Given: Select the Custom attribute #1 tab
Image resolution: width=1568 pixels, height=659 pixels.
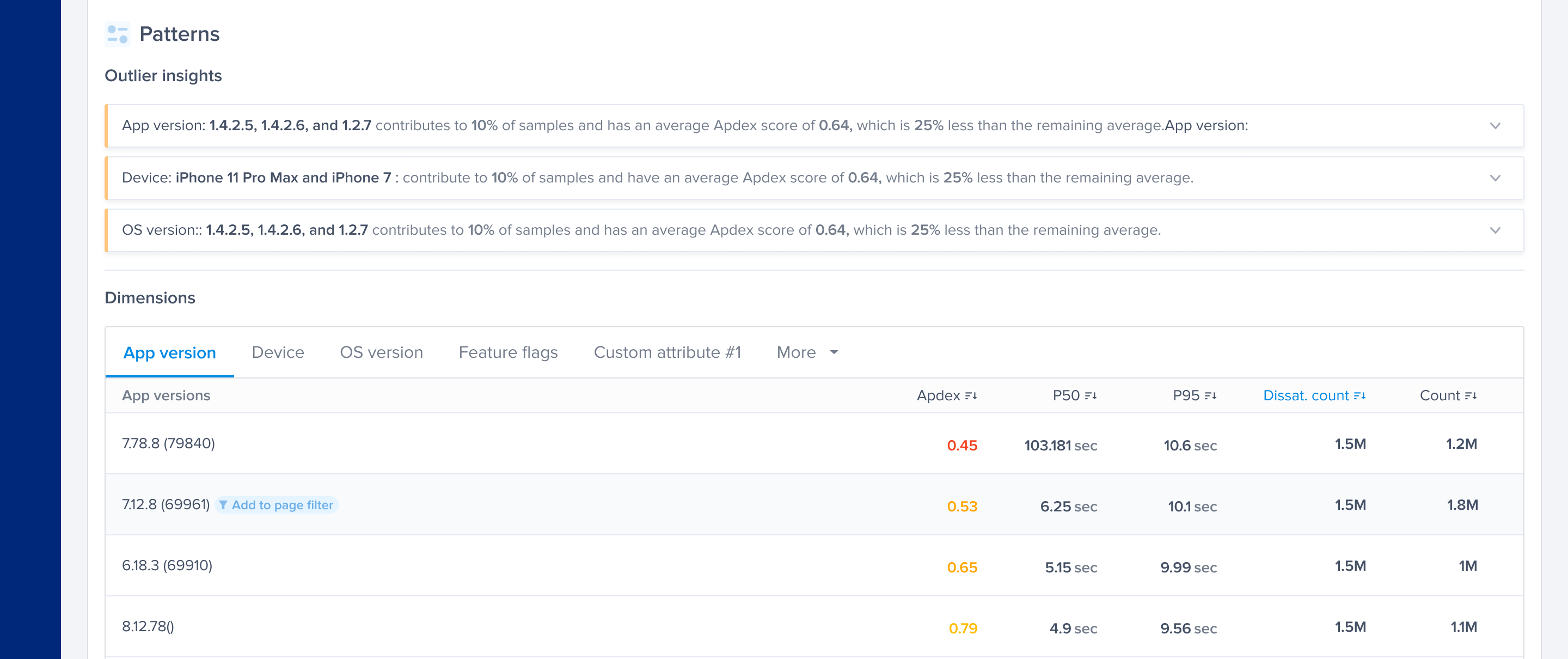Looking at the screenshot, I should (x=667, y=352).
